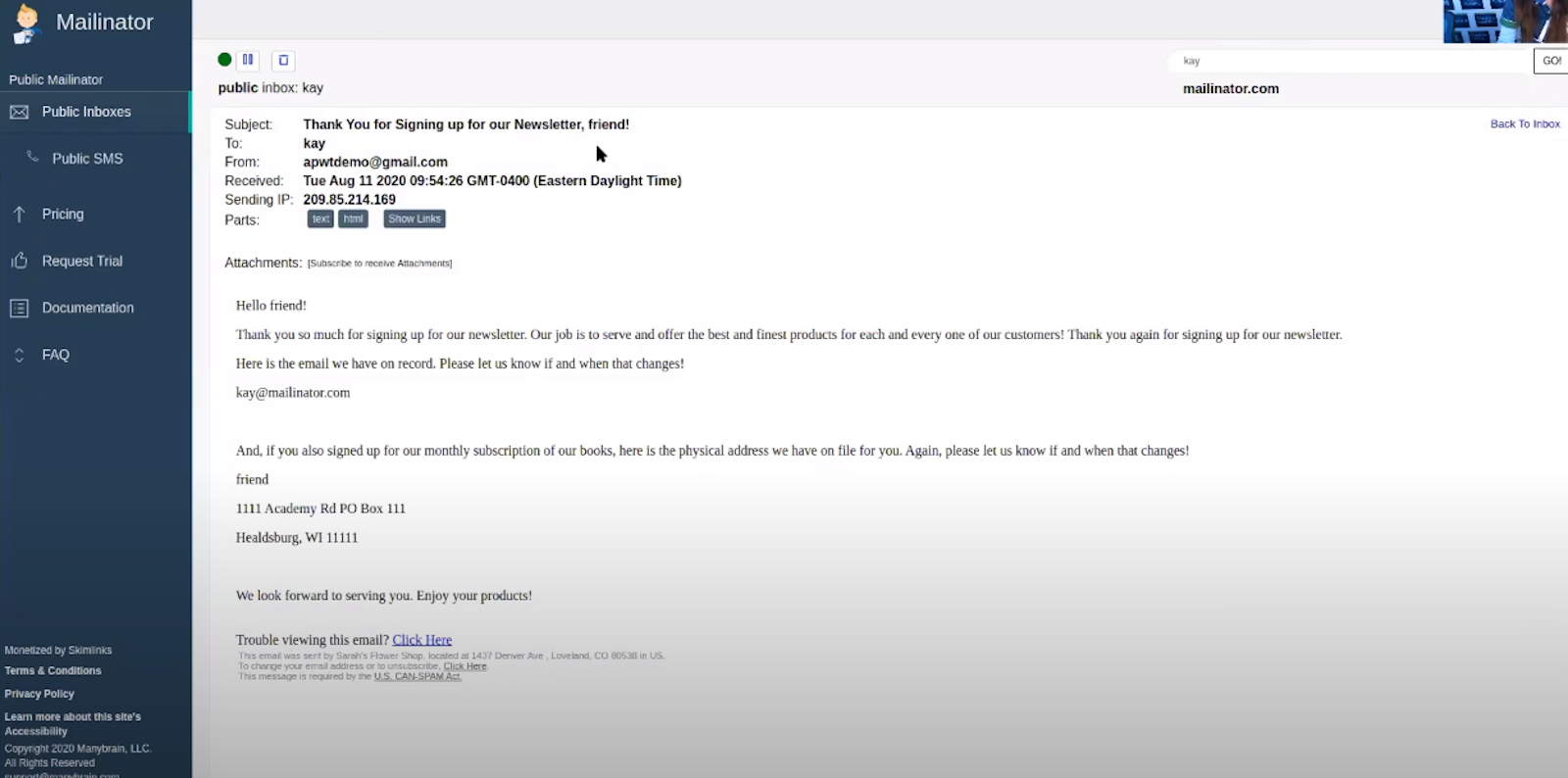Click the mailinator.com domain label

pos(1231,88)
